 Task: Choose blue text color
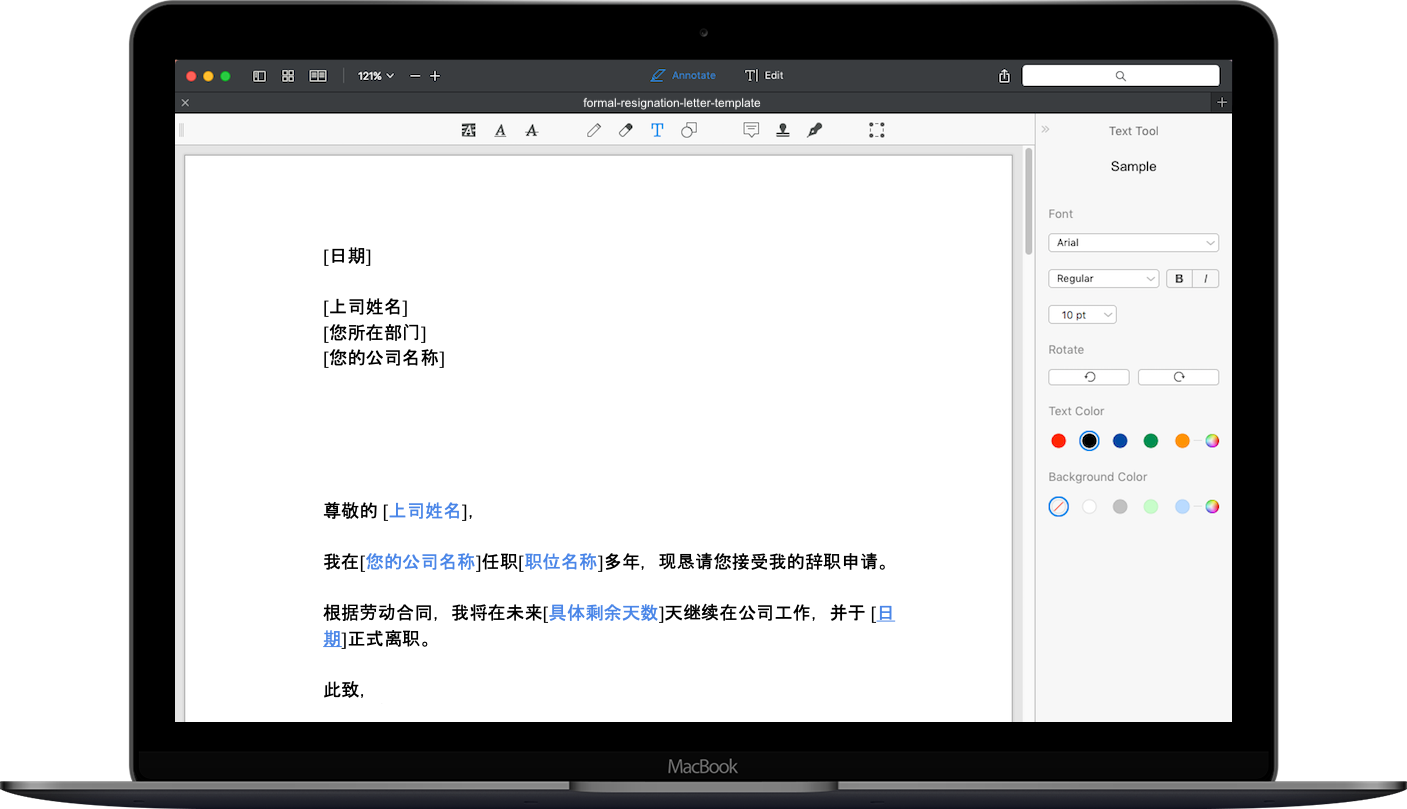pos(1120,441)
